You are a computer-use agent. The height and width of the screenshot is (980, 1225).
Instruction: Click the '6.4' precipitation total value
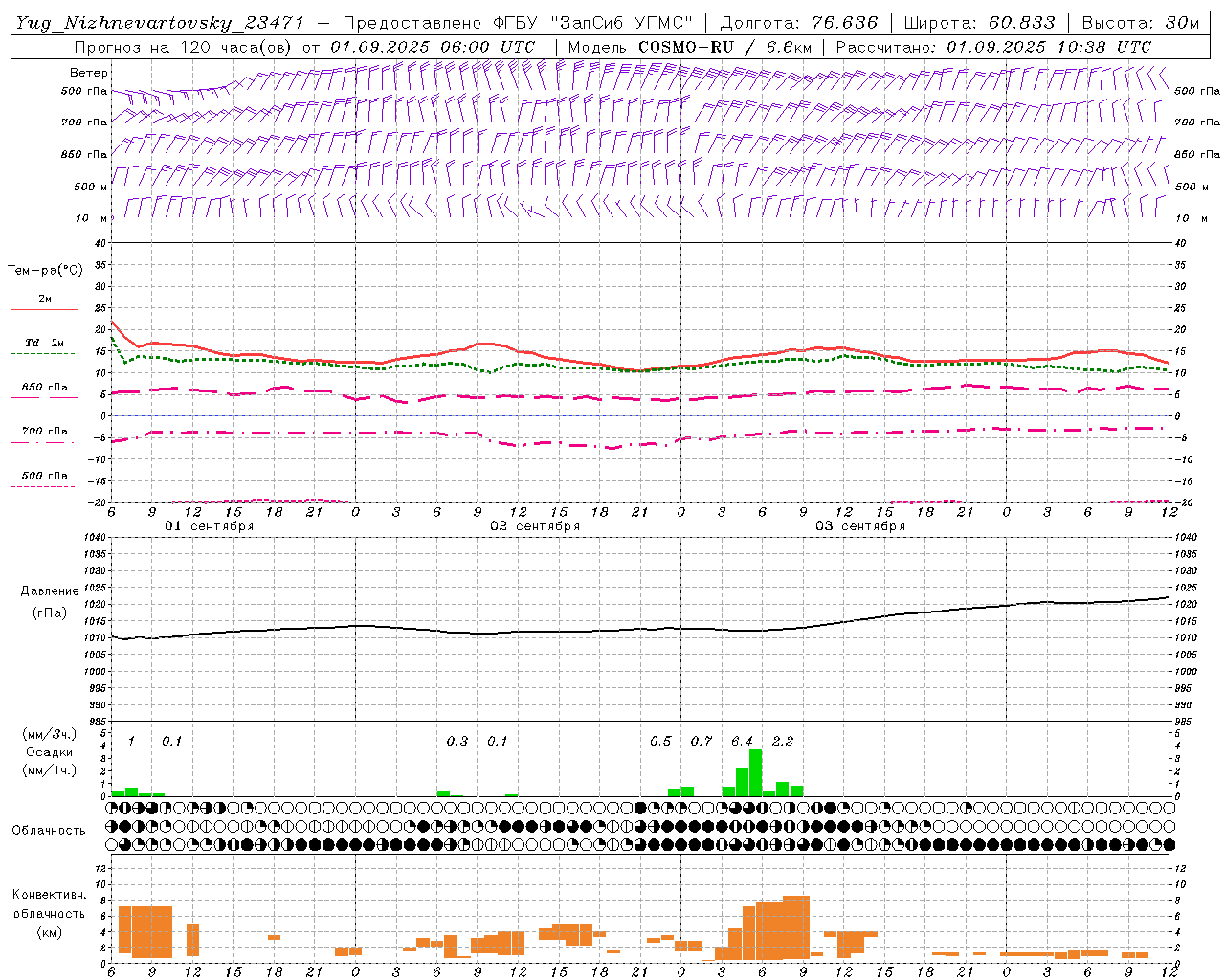point(742,741)
